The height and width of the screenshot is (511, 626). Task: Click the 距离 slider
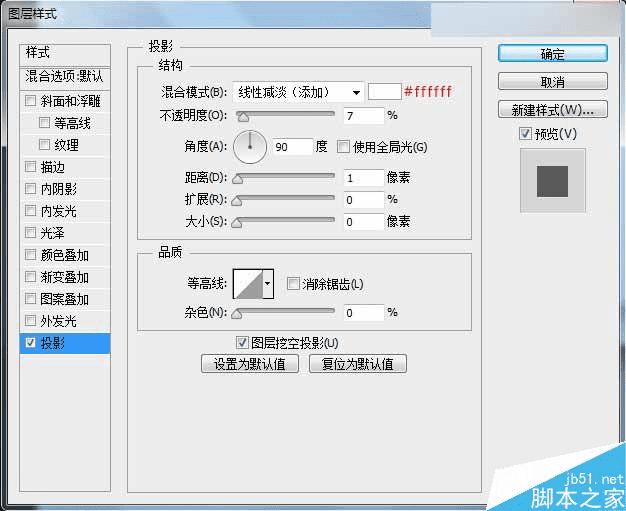coord(285,177)
